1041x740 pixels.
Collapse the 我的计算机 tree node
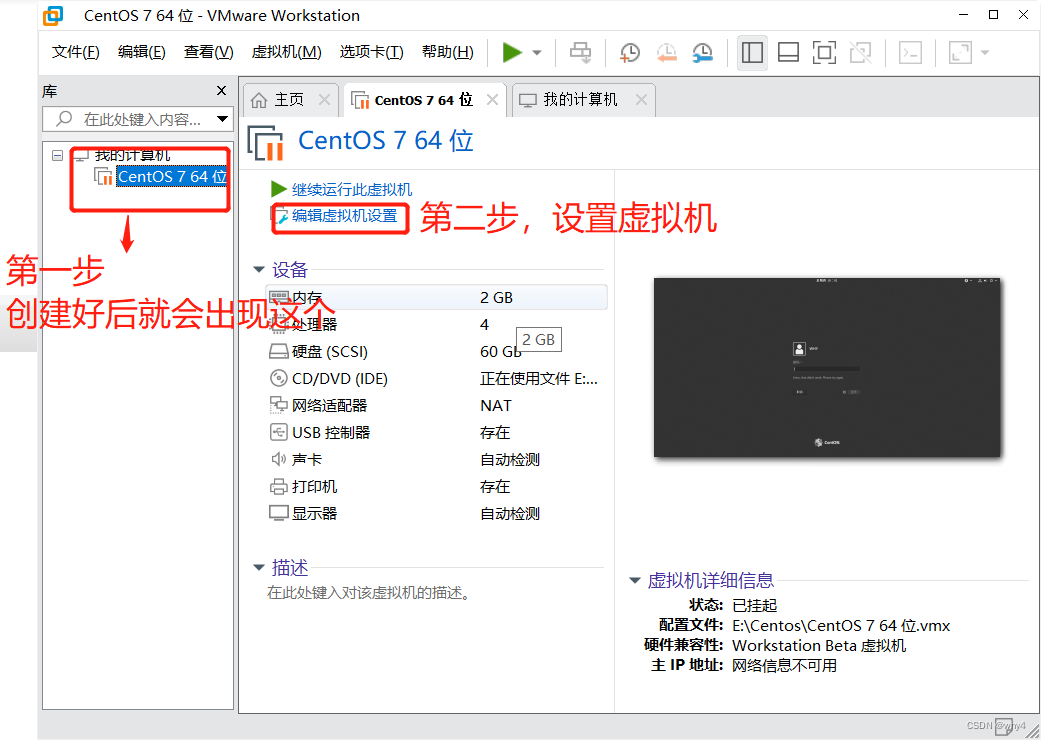[x=58, y=155]
